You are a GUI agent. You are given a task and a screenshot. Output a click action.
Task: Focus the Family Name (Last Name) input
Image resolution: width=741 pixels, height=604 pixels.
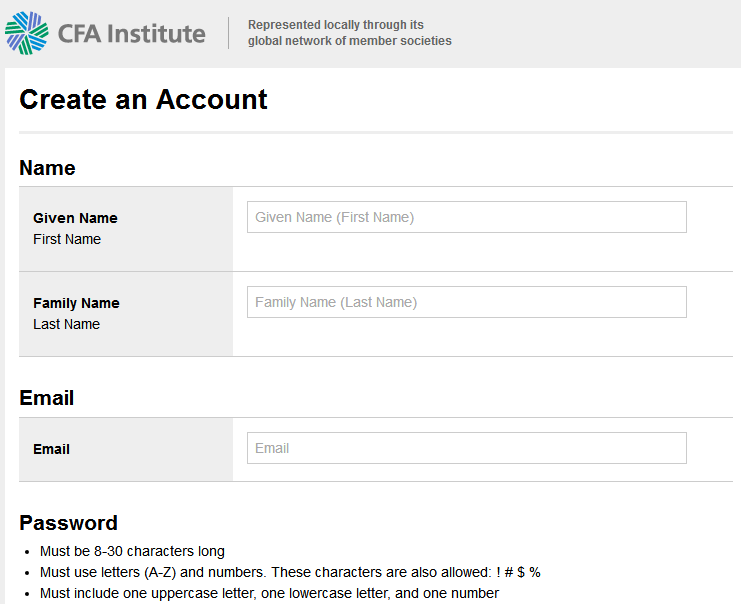(x=466, y=302)
